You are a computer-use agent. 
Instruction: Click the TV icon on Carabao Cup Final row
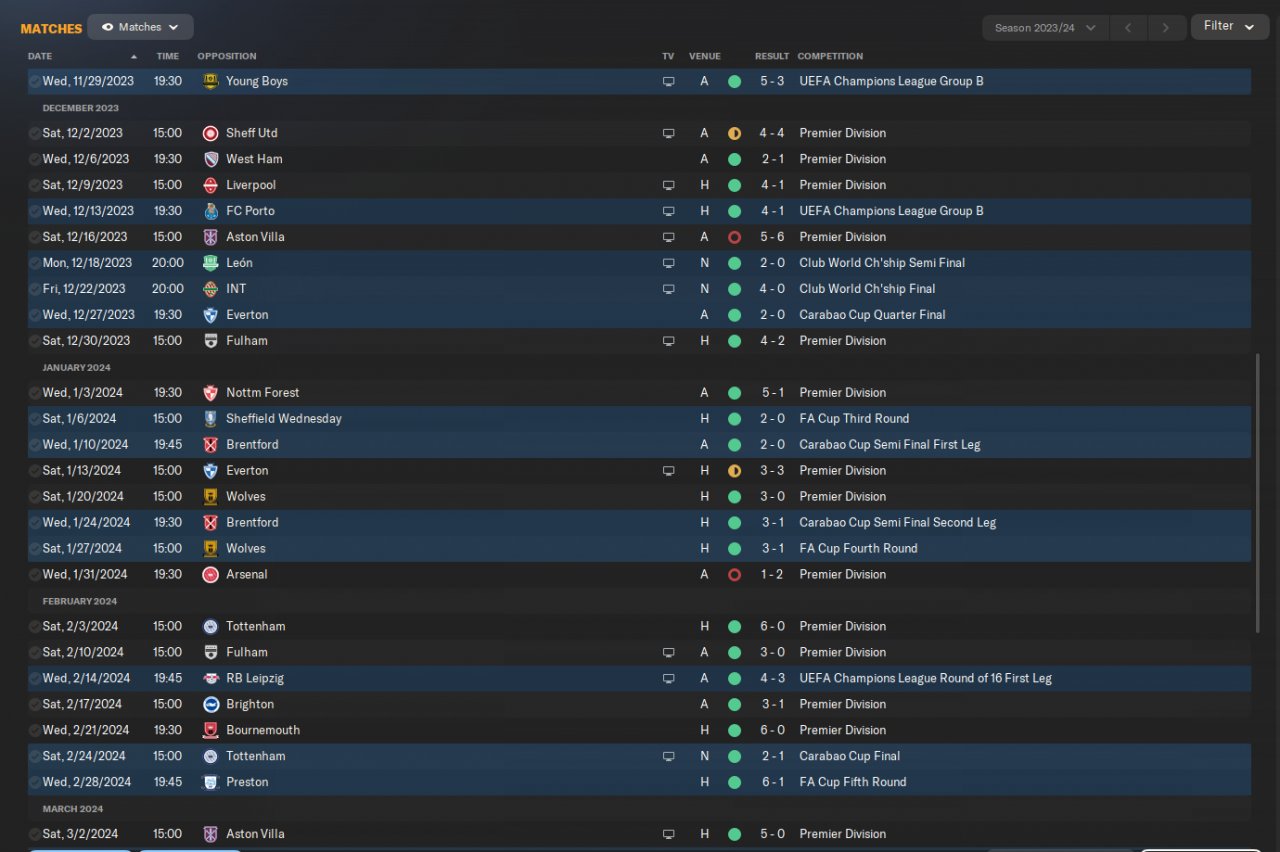668,756
